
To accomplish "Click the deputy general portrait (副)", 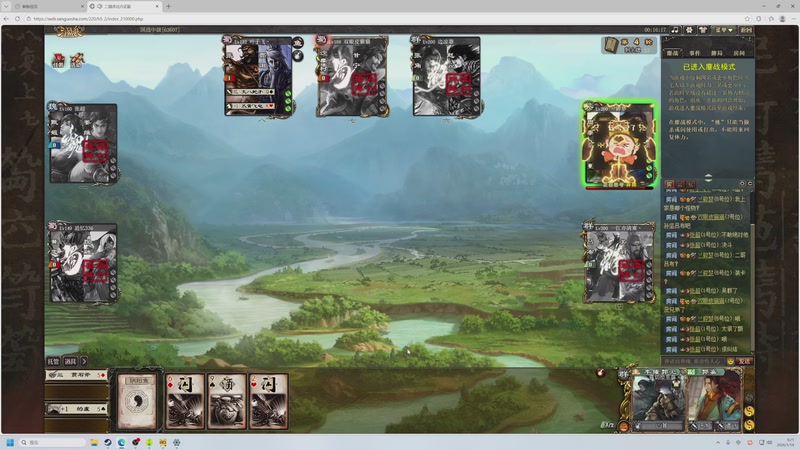I will tap(714, 397).
